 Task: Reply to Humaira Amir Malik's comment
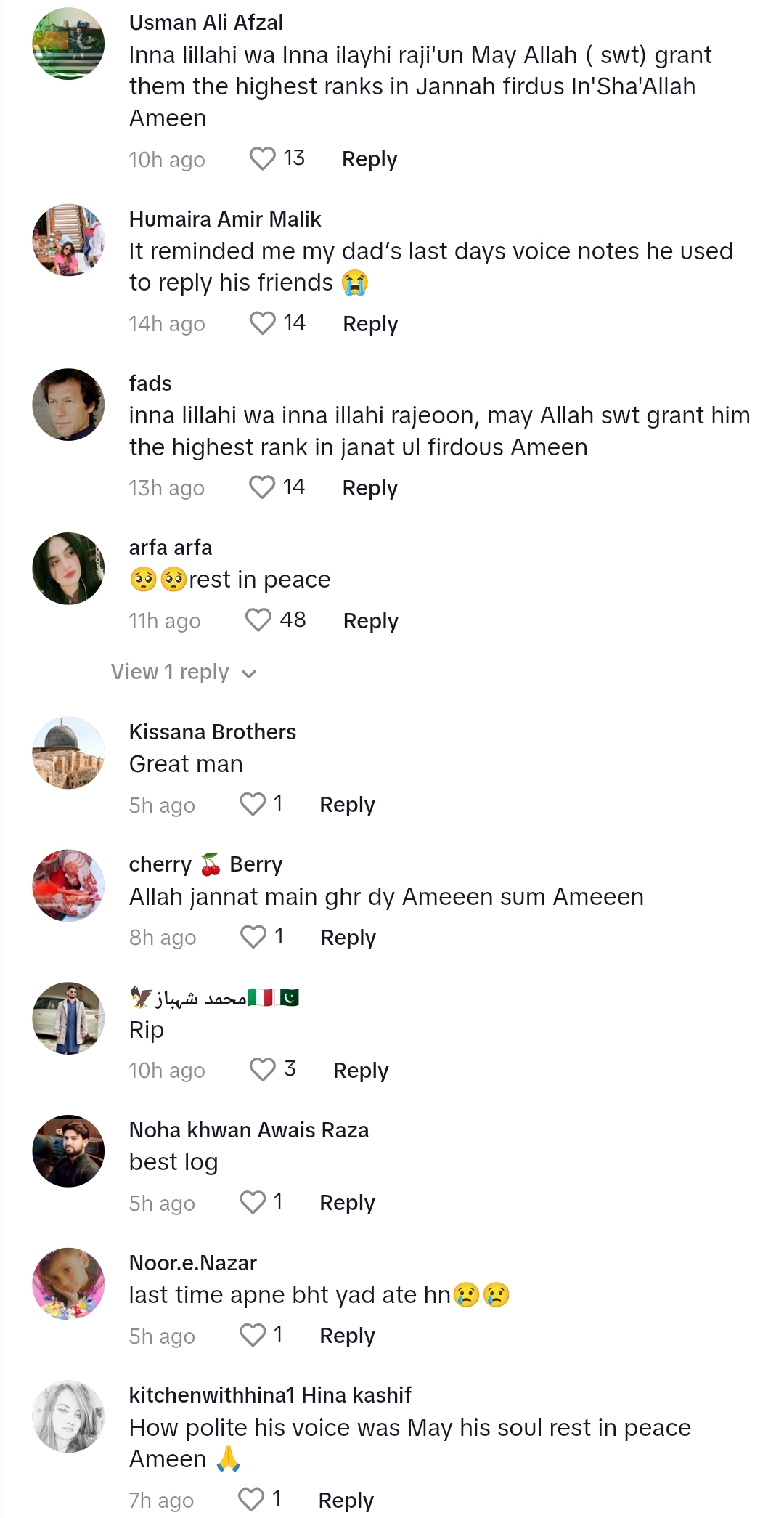point(370,324)
